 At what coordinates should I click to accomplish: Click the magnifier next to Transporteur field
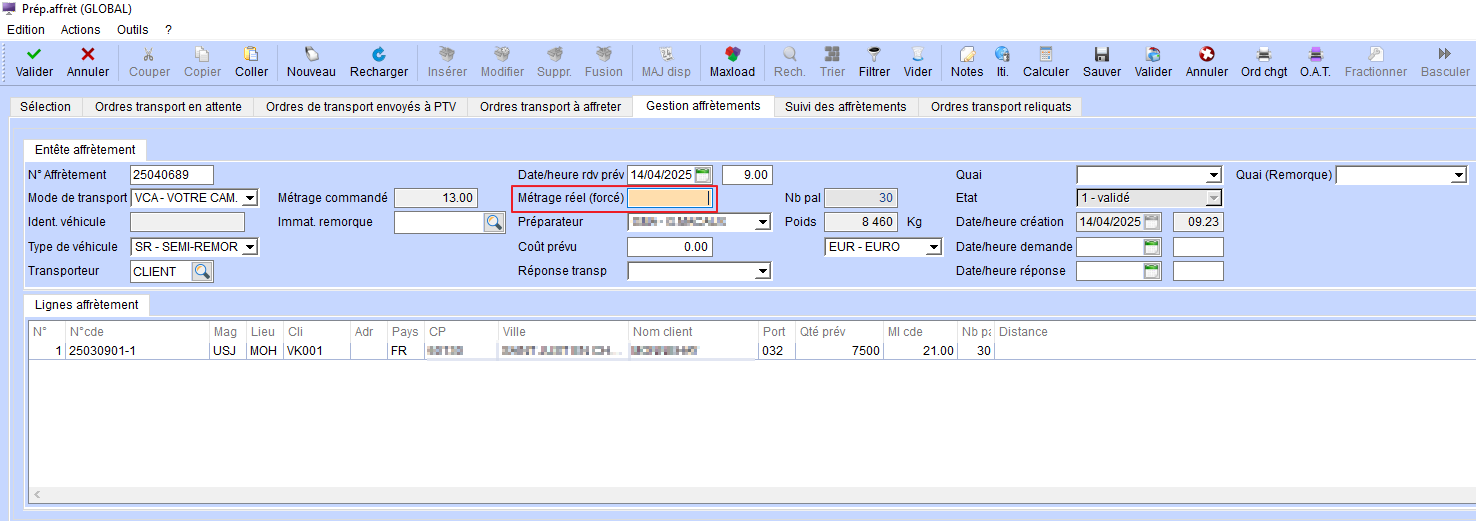202,271
